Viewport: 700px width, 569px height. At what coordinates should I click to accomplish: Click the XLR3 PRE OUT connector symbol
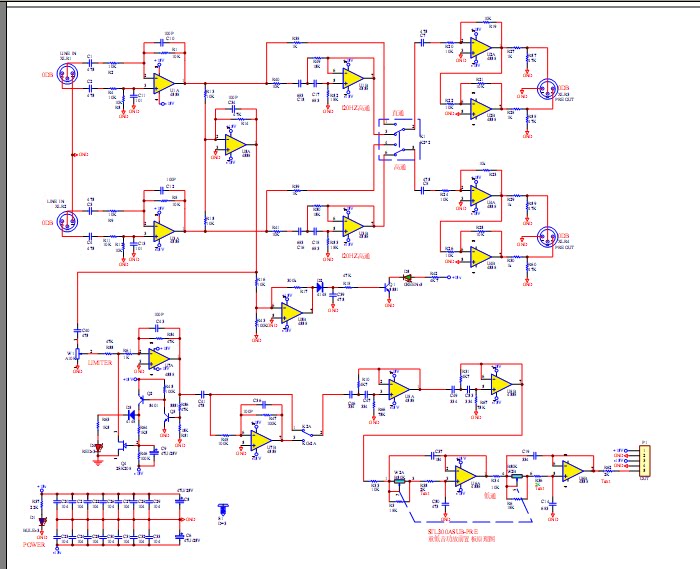[547, 89]
